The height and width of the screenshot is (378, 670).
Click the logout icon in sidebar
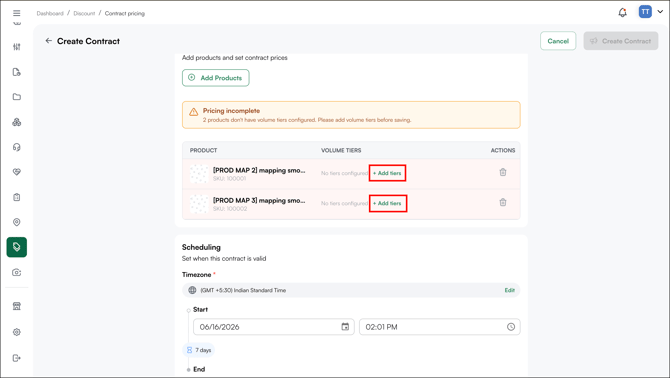(17, 358)
